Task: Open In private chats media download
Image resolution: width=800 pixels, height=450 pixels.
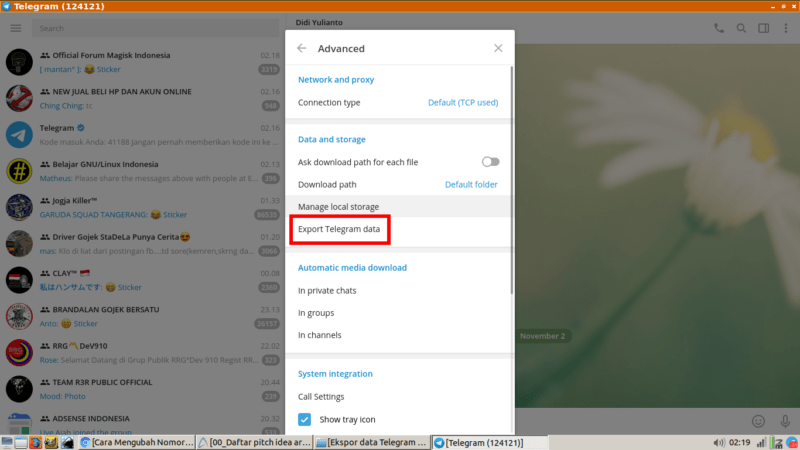Action: point(398,290)
